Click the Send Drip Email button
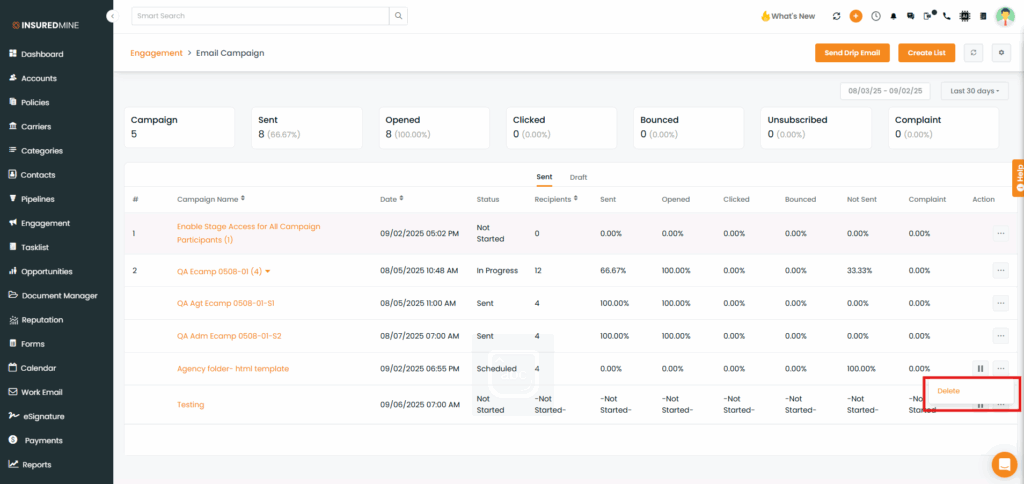The image size is (1024, 484). point(852,53)
